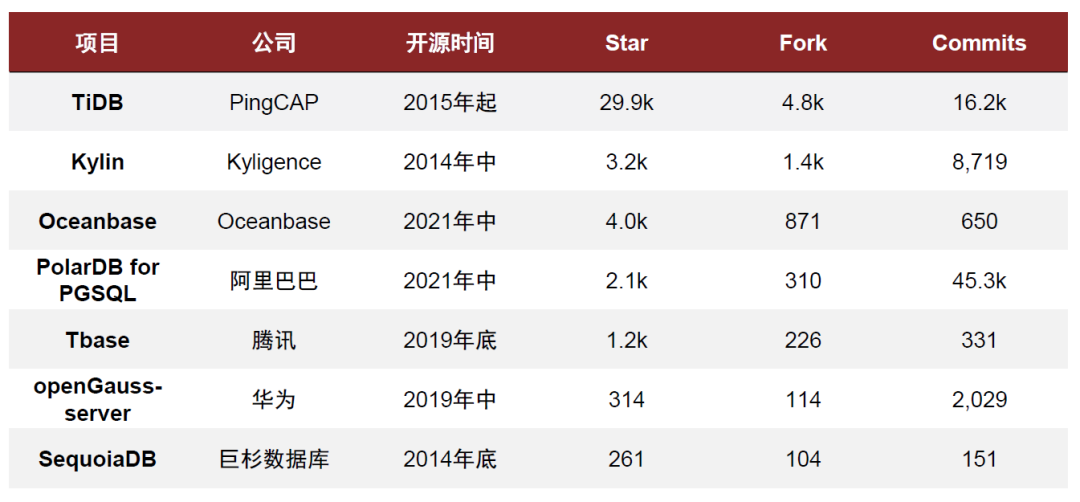Click the Fork column header
Viewport: 1080px width, 502px height.
[x=803, y=43]
